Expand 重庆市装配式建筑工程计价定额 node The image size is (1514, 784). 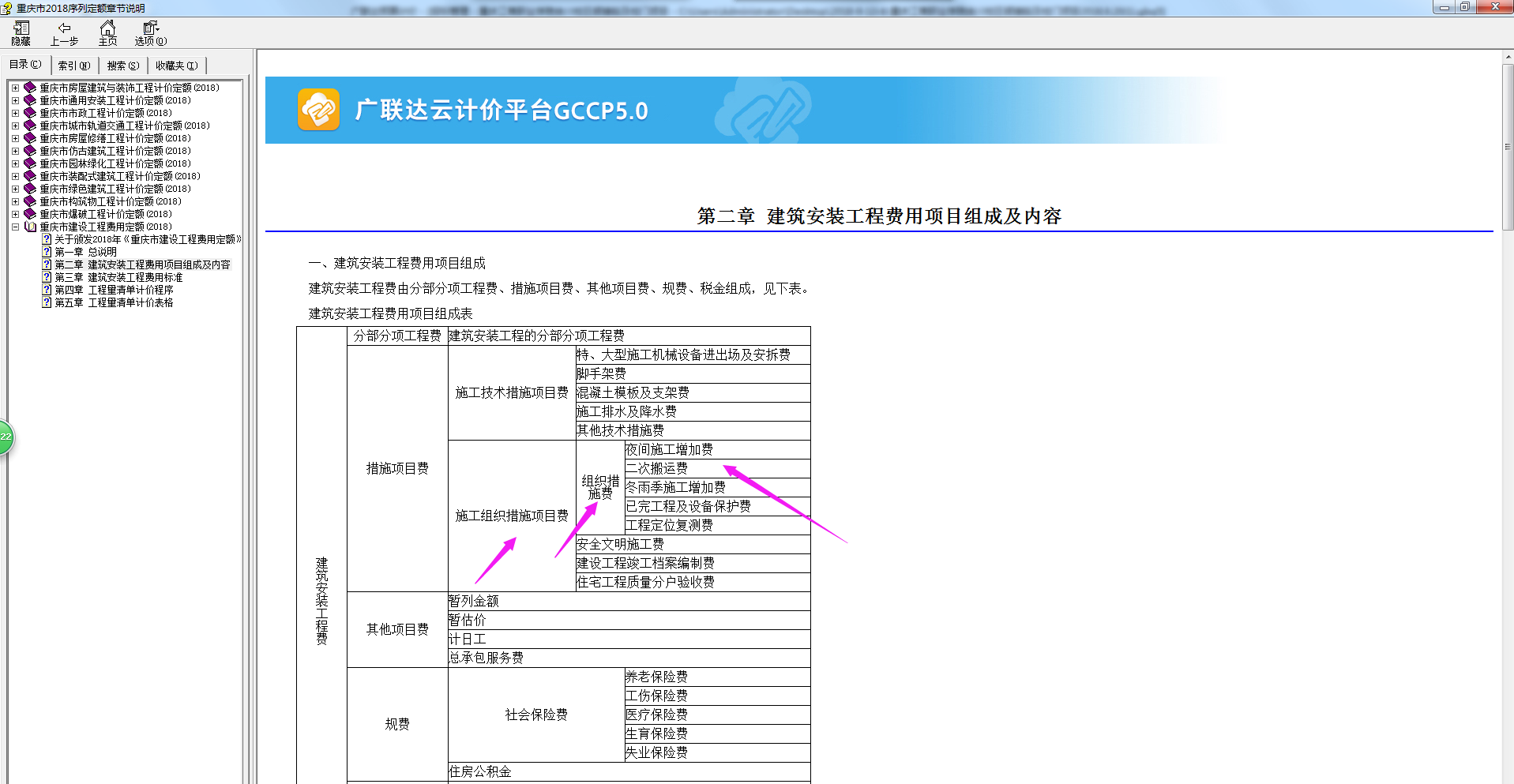click(x=15, y=176)
